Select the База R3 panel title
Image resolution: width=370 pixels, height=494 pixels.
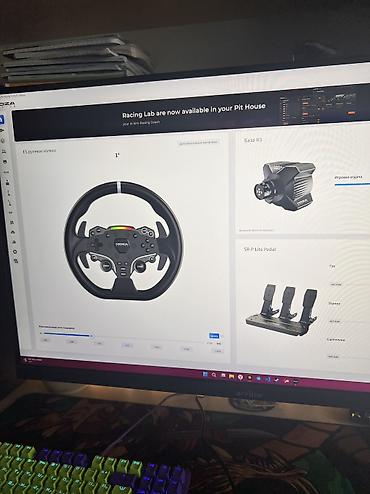(253, 140)
